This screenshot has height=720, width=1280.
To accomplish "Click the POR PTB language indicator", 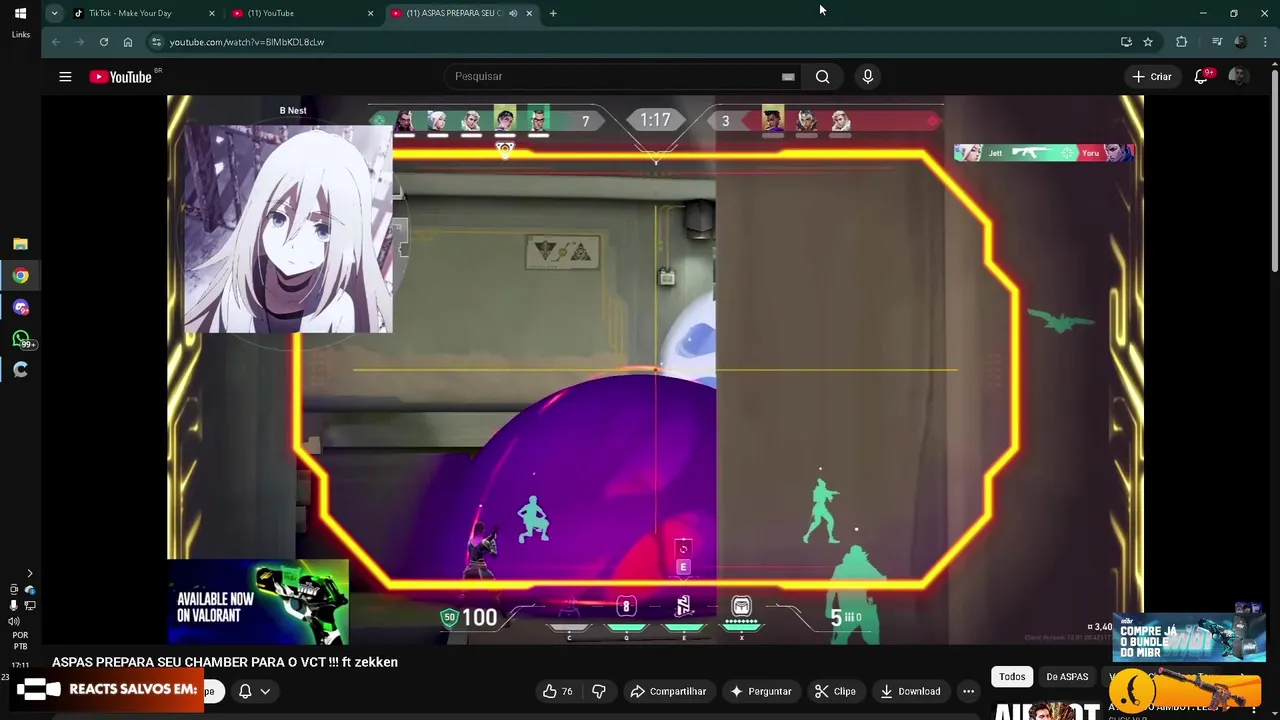I will (x=20, y=641).
